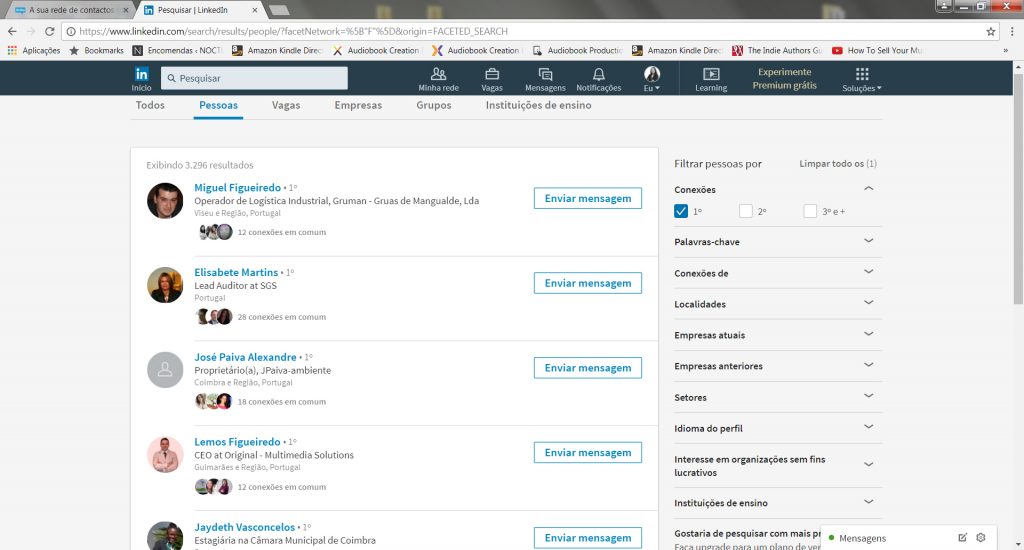Check the 3º e + connections checkbox
The width and height of the screenshot is (1024, 550).
810,211
